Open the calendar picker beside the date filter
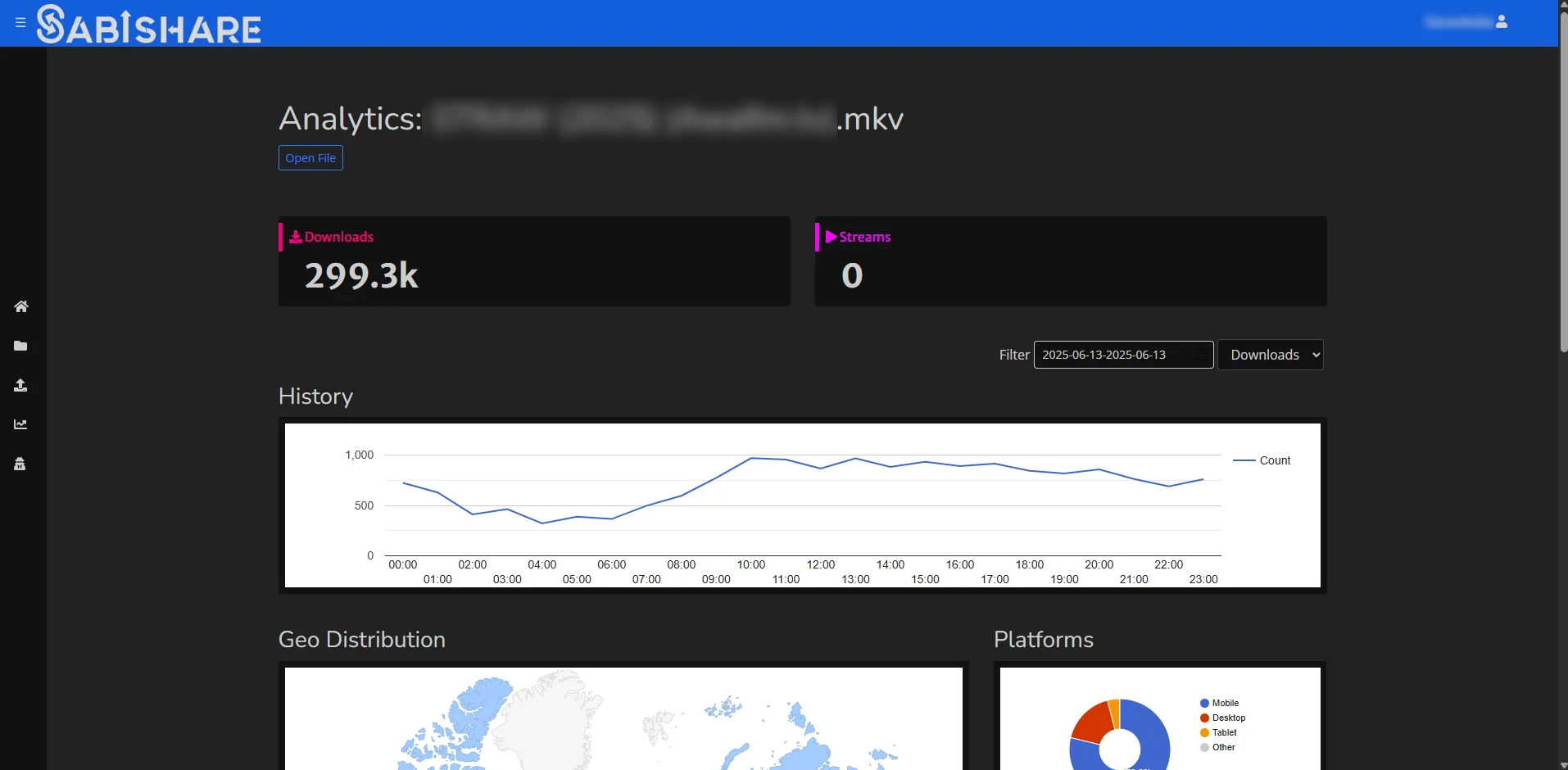Image resolution: width=1568 pixels, height=770 pixels. (x=1202, y=355)
